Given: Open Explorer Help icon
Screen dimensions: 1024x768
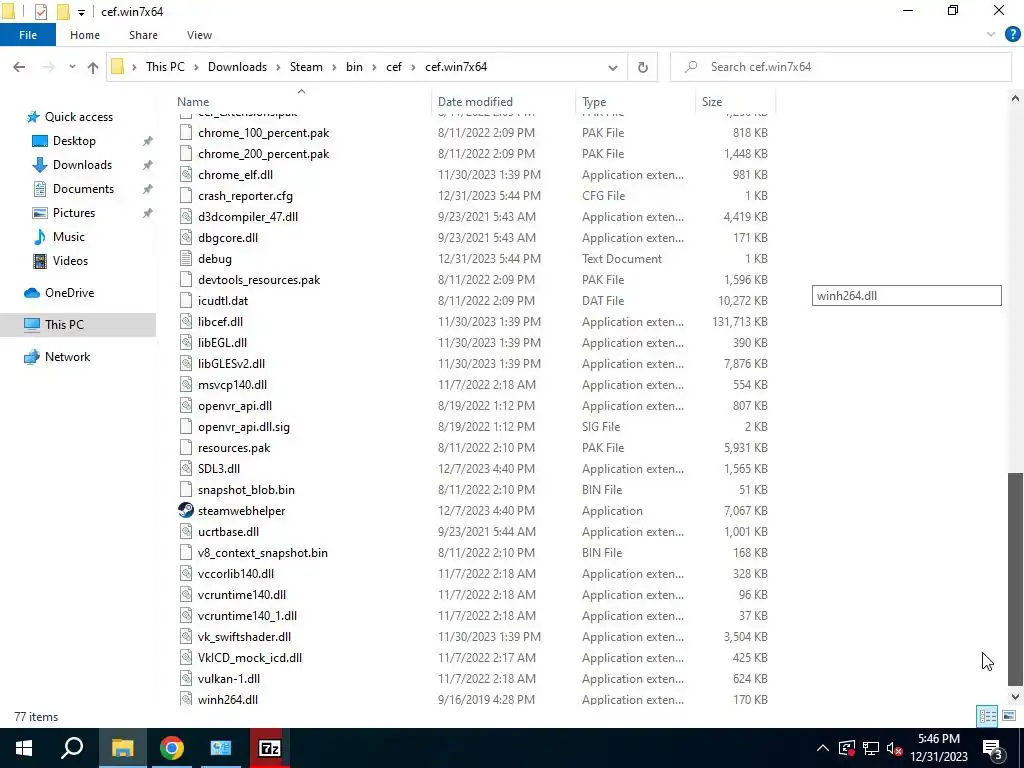Looking at the screenshot, I should pyautogui.click(x=1012, y=35).
